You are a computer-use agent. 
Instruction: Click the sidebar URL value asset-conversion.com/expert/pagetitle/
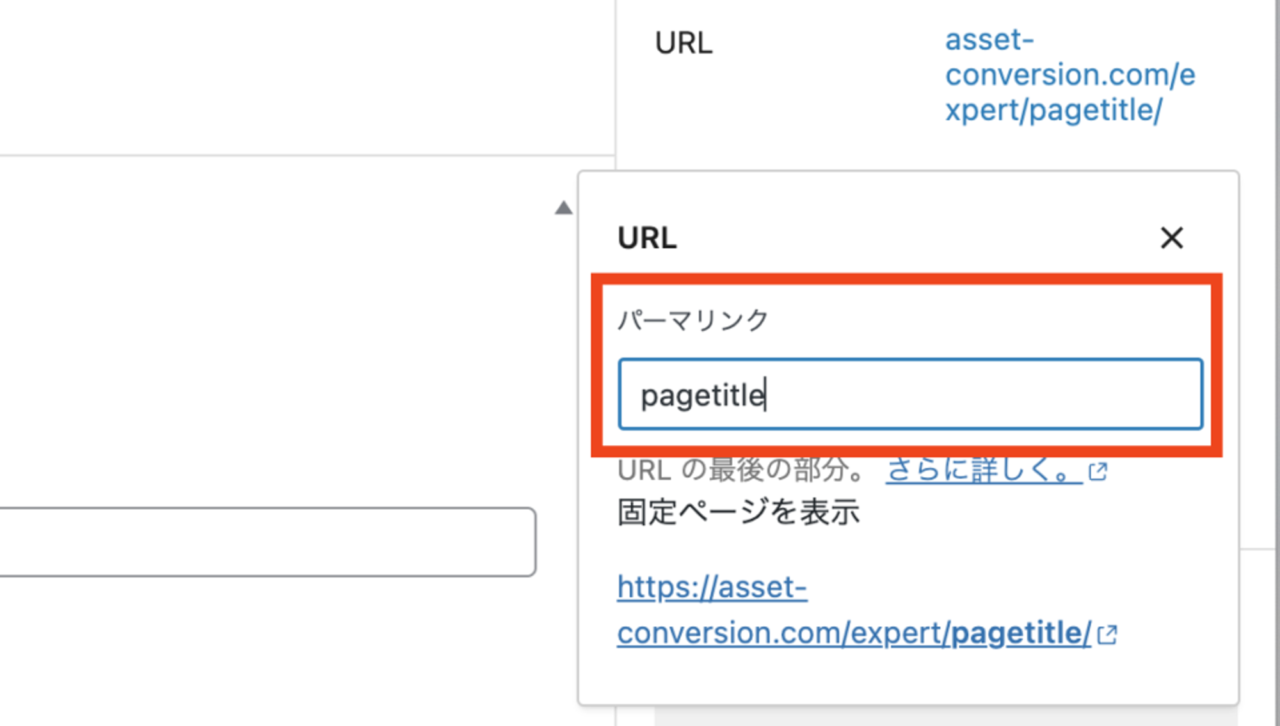click(x=1070, y=76)
